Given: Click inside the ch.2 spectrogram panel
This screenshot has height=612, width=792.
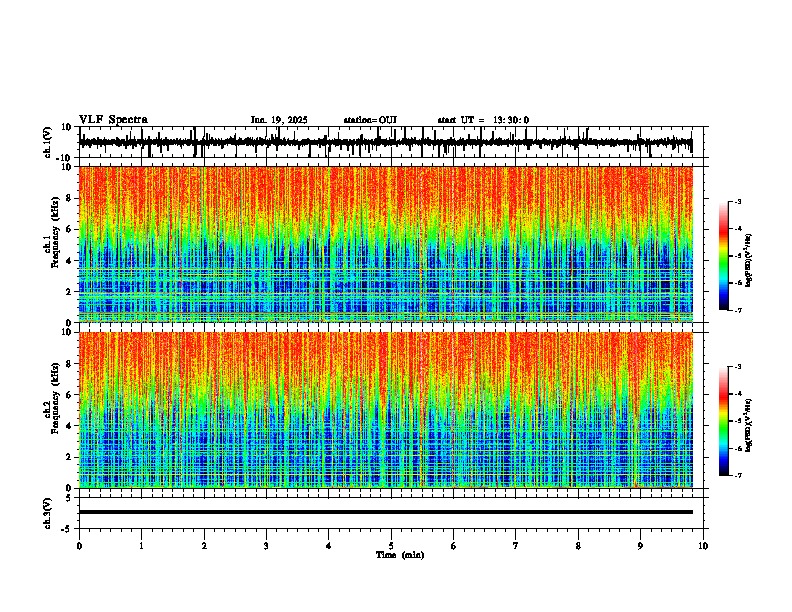Looking at the screenshot, I should [386, 410].
